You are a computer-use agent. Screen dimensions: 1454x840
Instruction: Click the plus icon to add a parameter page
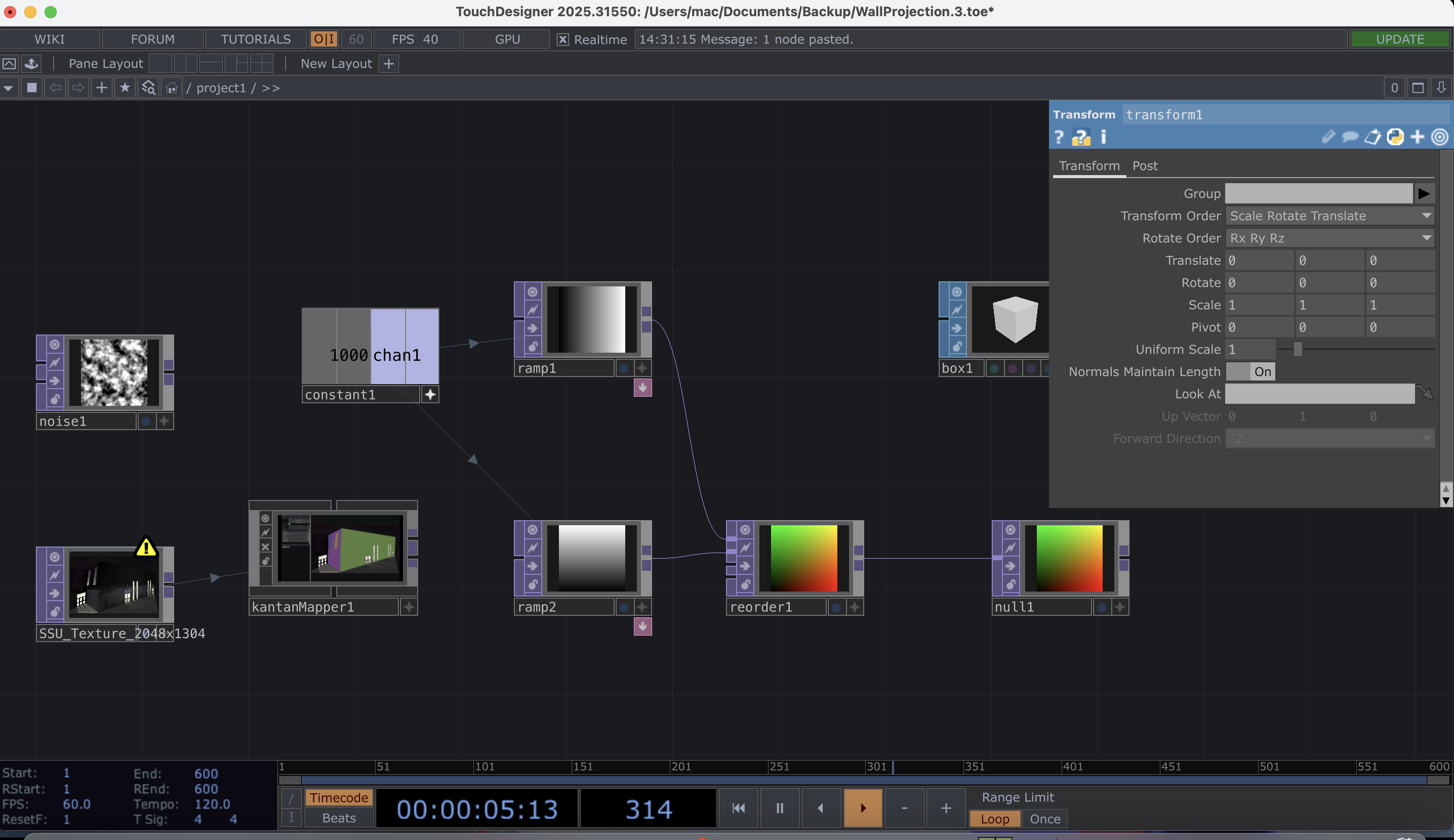tap(1418, 137)
